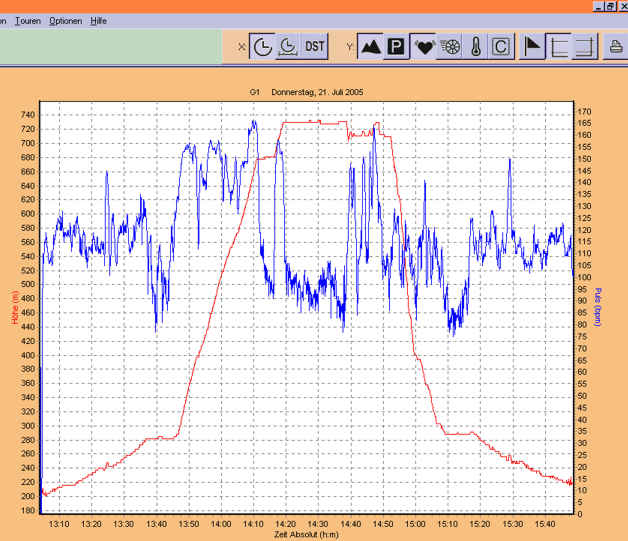Click the chart title Donnerstag, 21. Juli 2005
Viewport: 628px width, 541px height.
click(x=318, y=92)
